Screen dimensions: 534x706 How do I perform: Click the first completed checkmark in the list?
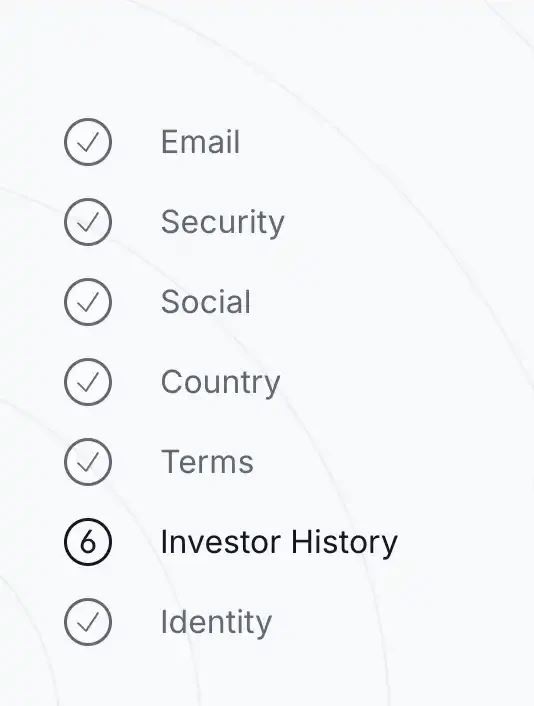88,142
